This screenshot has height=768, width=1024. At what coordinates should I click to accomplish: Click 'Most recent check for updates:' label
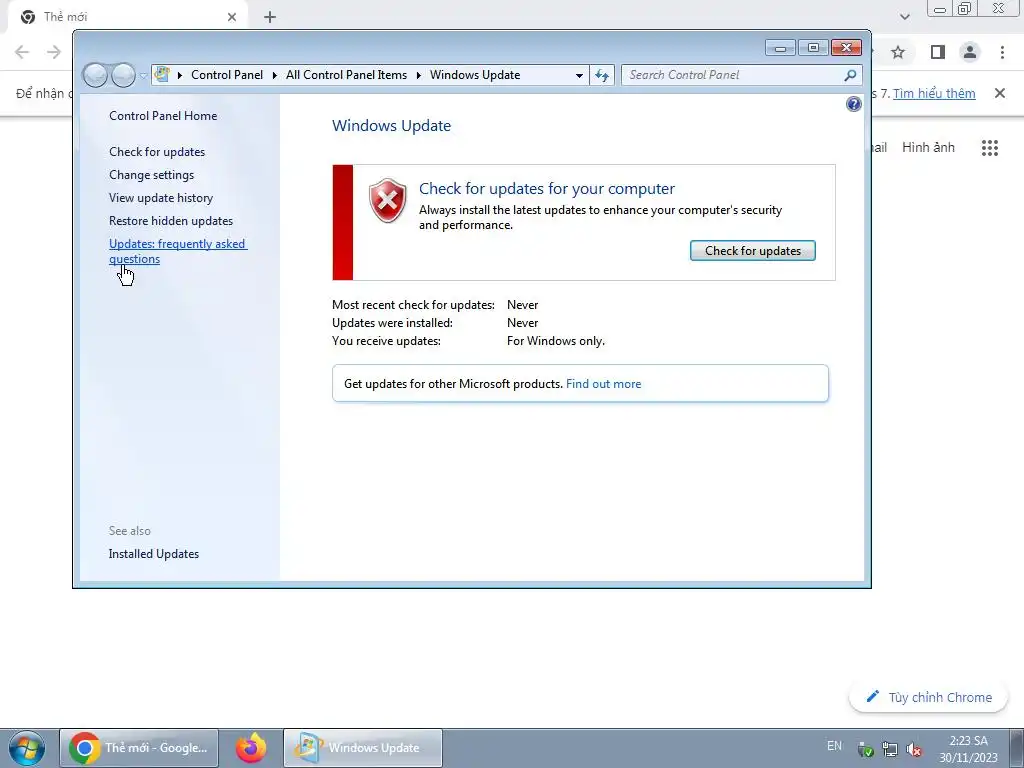[x=413, y=305]
